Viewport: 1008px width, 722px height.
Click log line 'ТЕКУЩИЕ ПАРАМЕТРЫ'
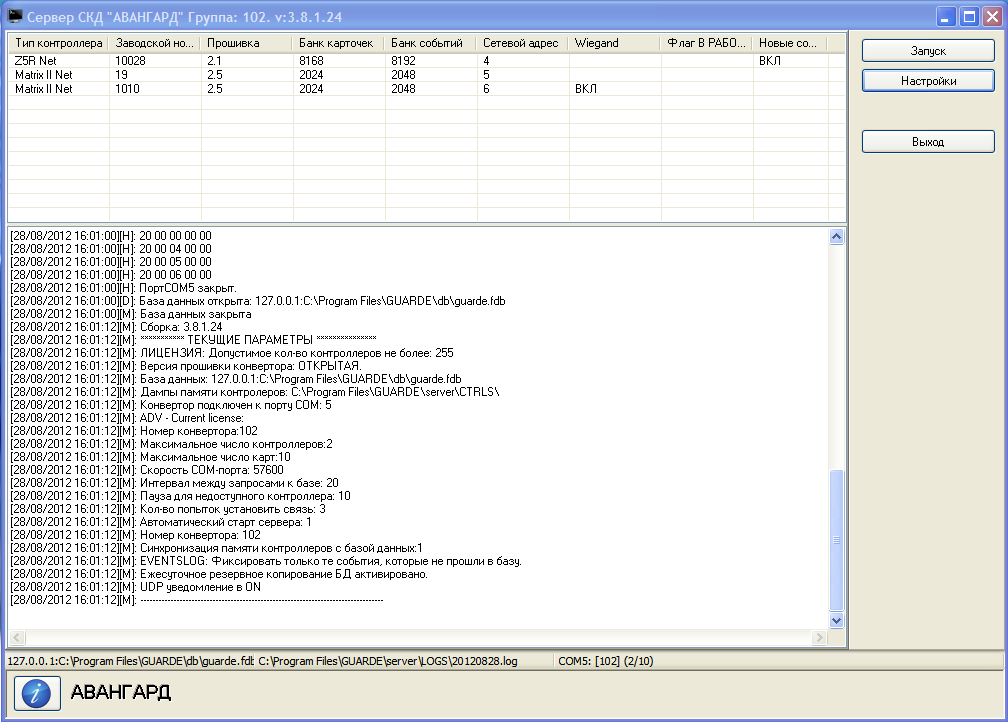pos(194,339)
